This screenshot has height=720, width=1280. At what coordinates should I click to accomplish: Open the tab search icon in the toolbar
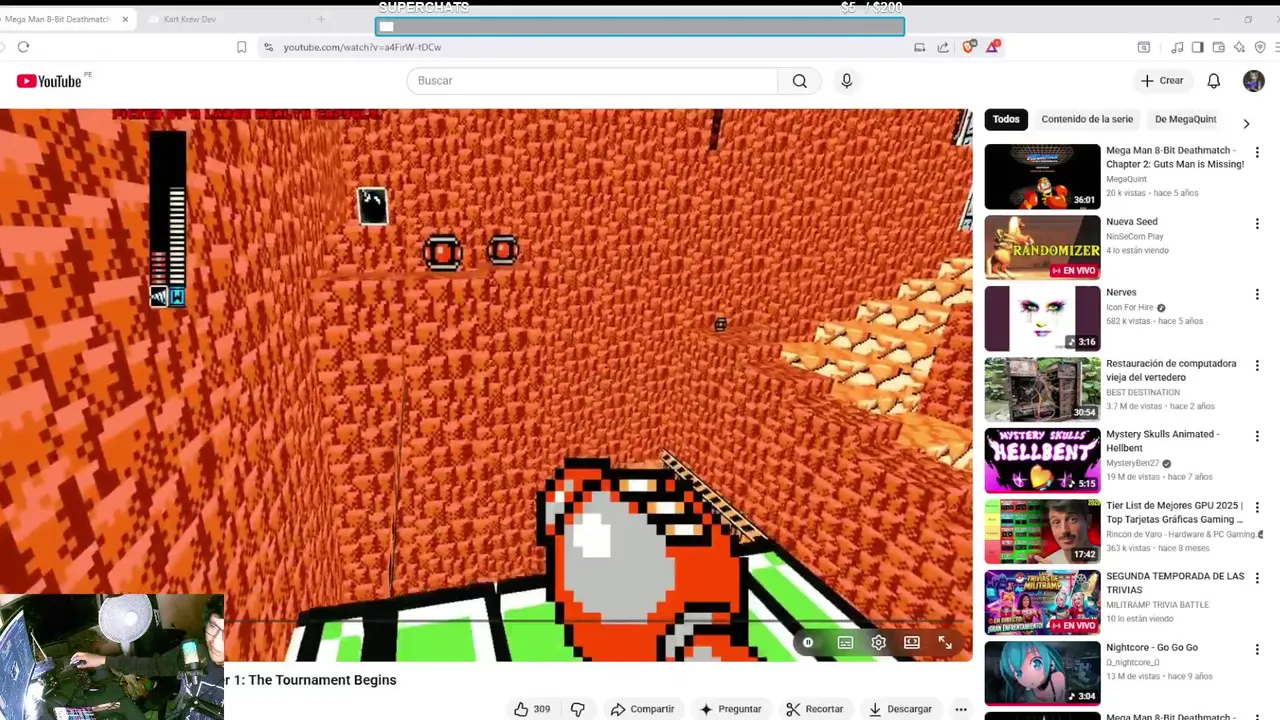click(x=1144, y=47)
